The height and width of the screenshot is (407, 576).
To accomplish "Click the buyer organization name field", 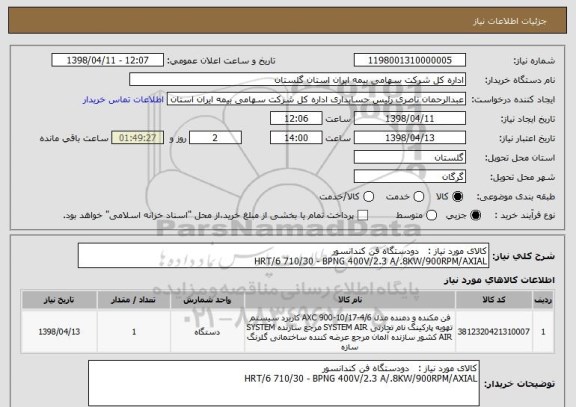I will (298, 80).
